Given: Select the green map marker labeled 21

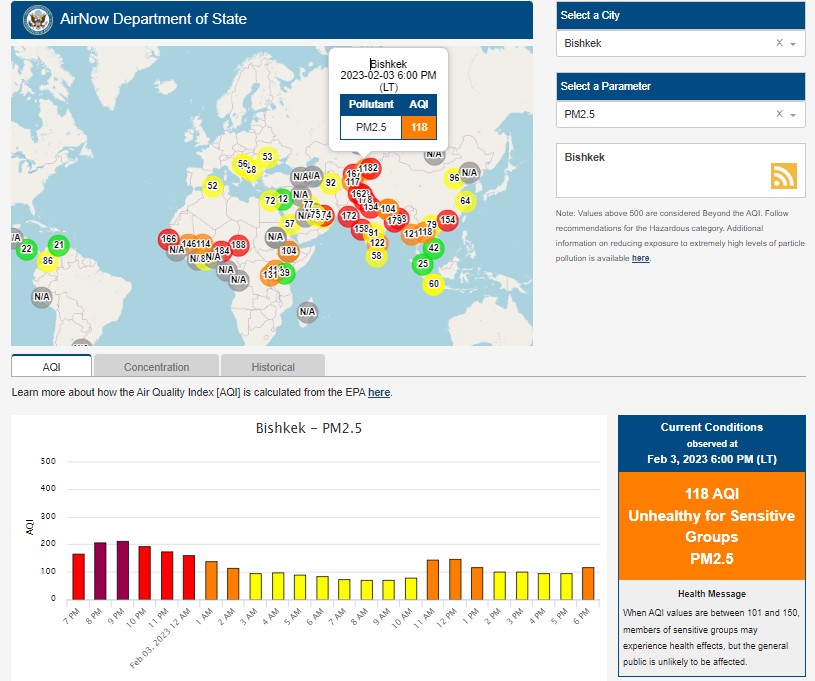Looking at the screenshot, I should pos(59,245).
